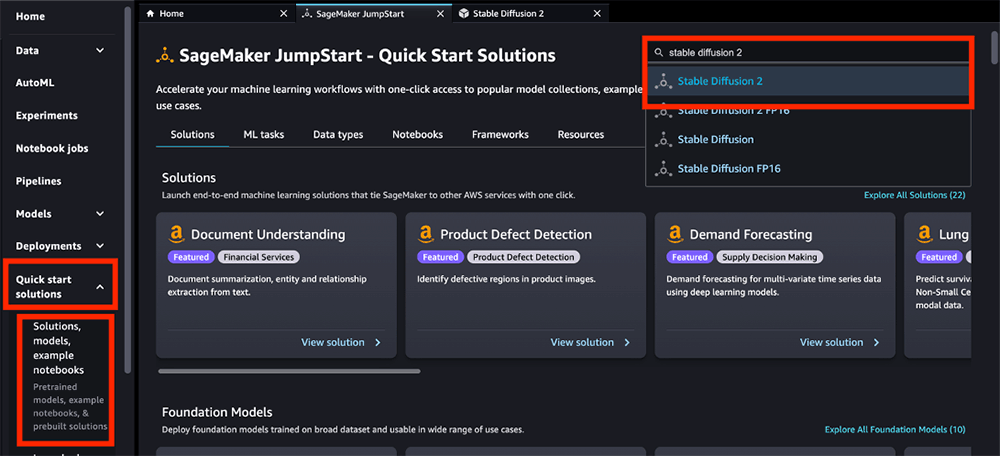Click the Supply Decision Making tag

[x=770, y=257]
